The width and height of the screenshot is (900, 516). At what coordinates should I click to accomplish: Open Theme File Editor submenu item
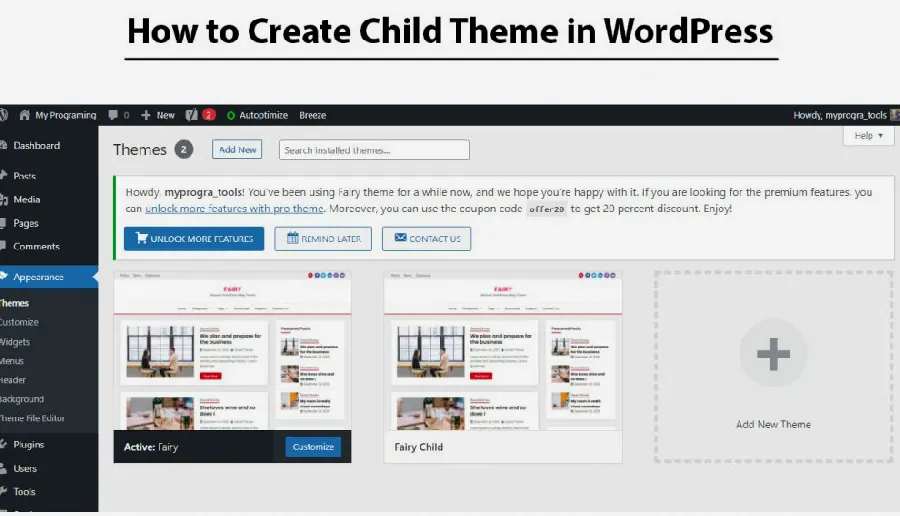click(x=32, y=418)
